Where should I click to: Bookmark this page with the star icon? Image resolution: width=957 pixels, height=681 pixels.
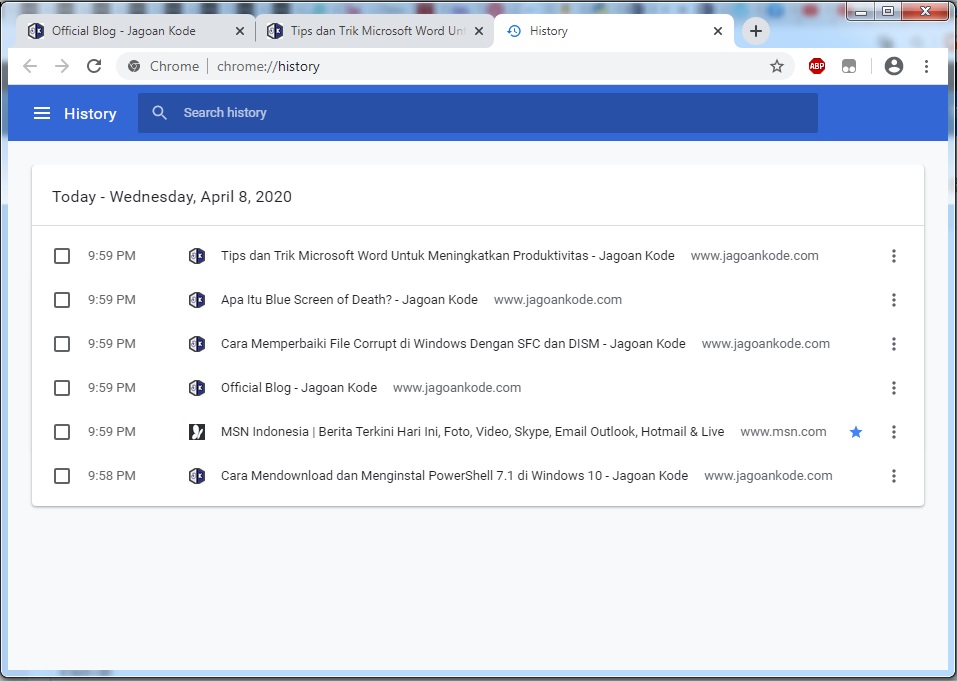pos(776,66)
